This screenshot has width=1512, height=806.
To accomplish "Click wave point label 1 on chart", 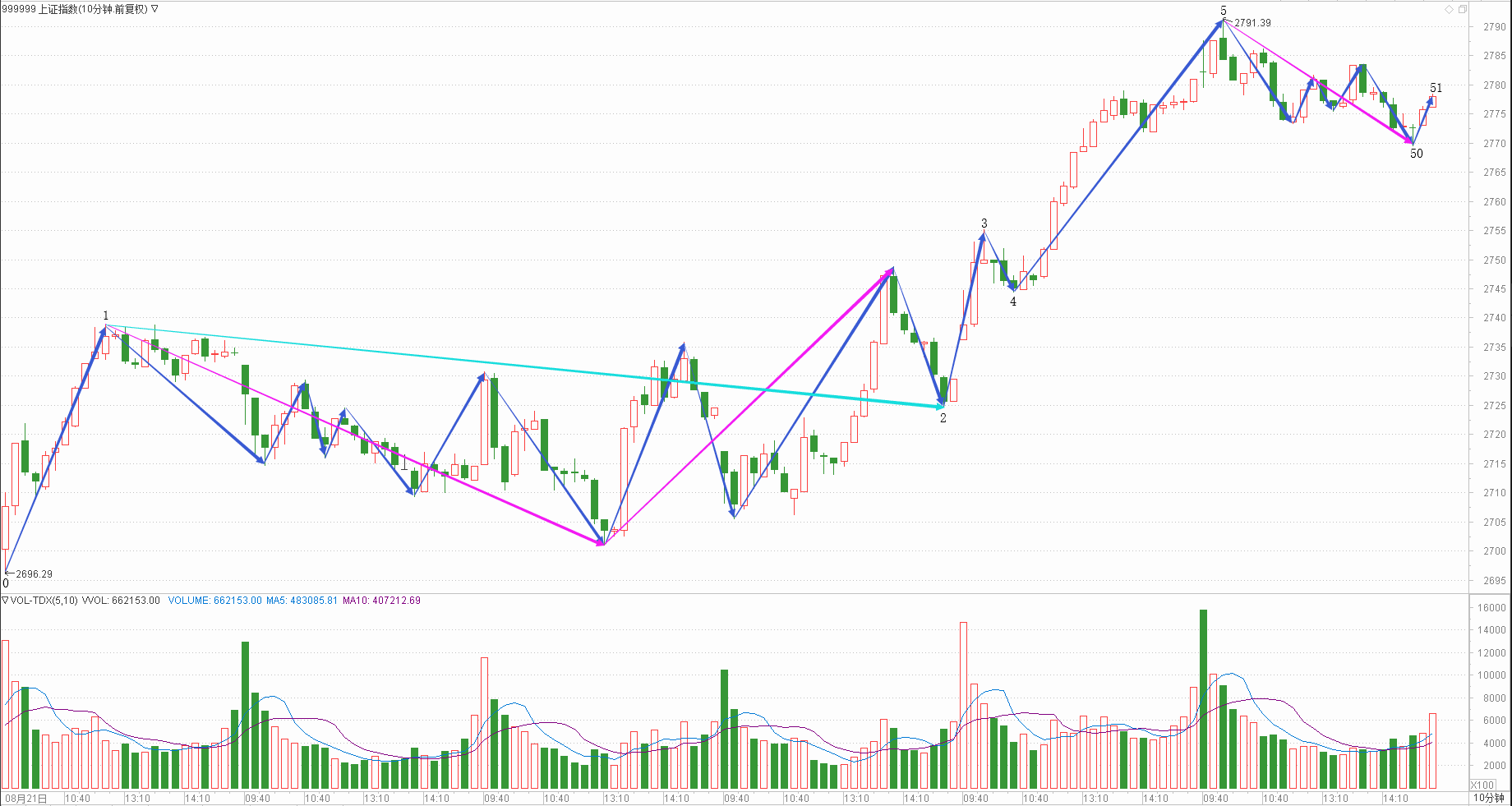I will (x=105, y=315).
